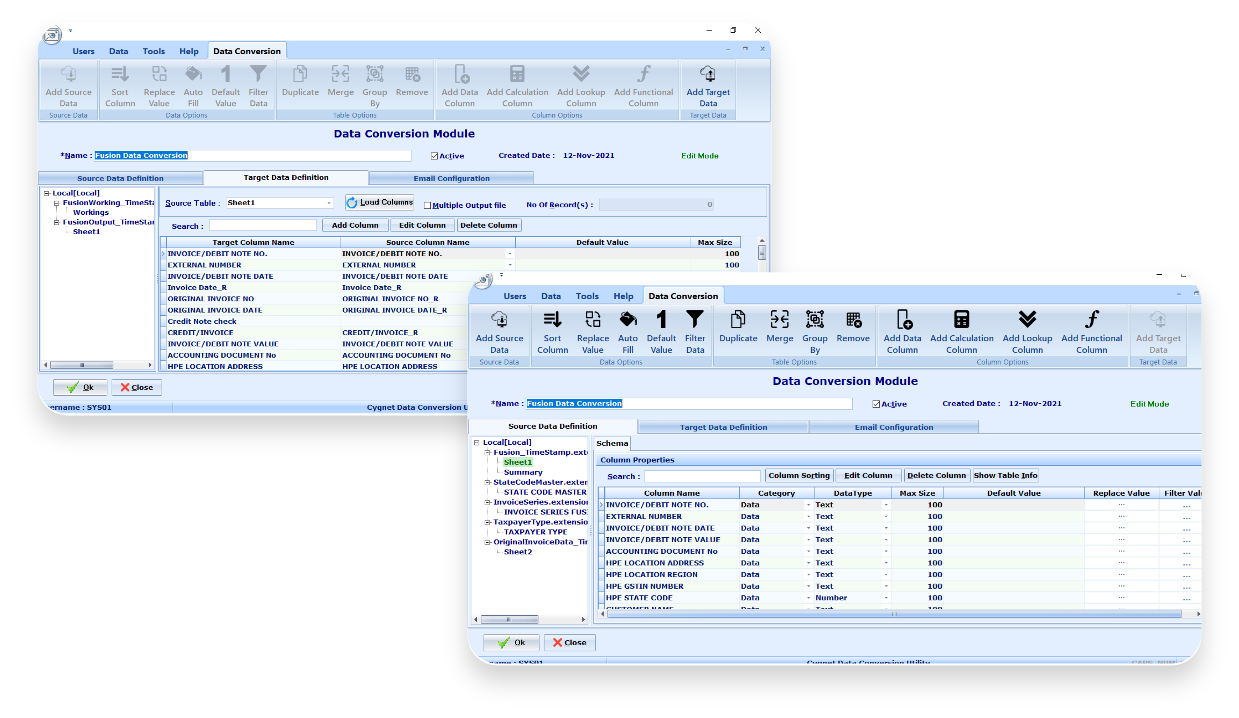Click Duplicate in the front window ribbon
This screenshot has height=718, width=1239.
(x=738, y=326)
